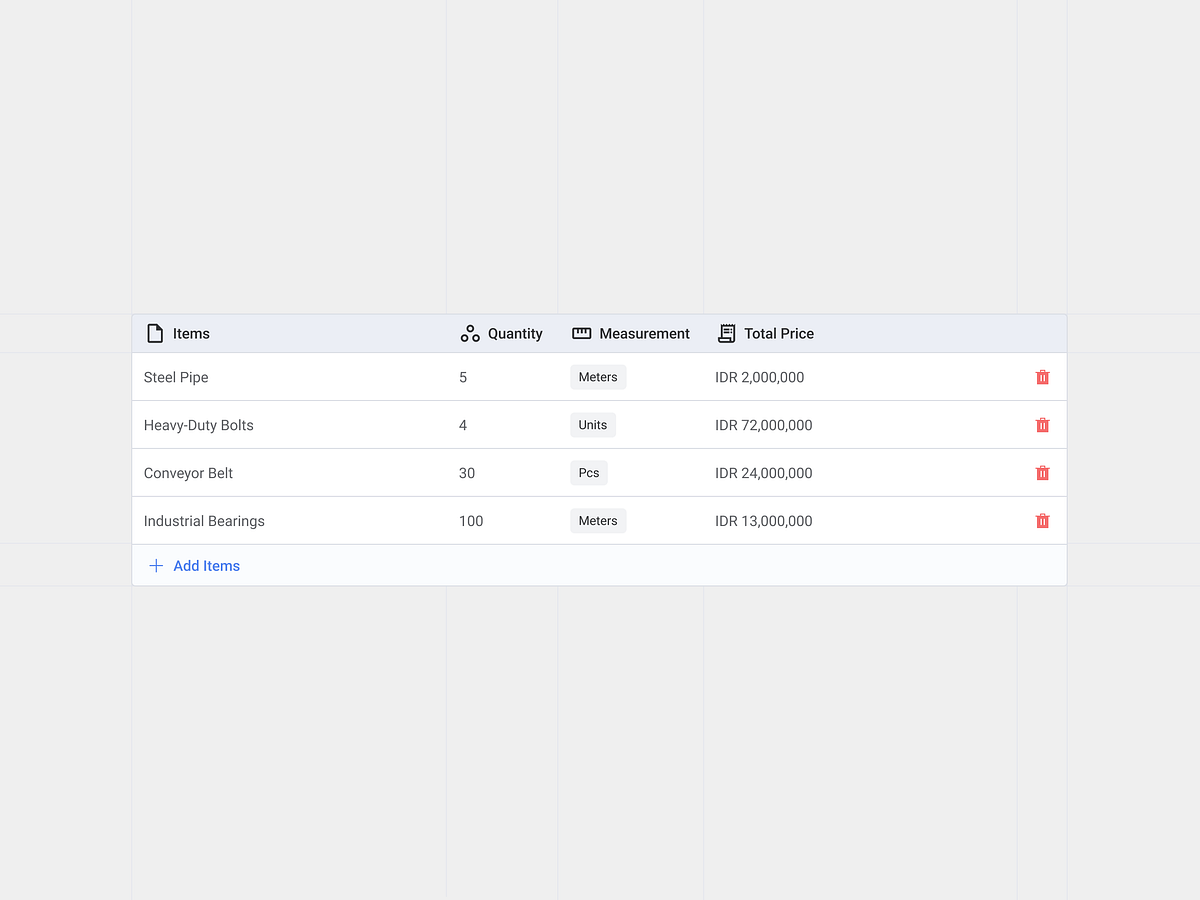Click the Items column header
Image resolution: width=1200 pixels, height=900 pixels.
(x=191, y=333)
